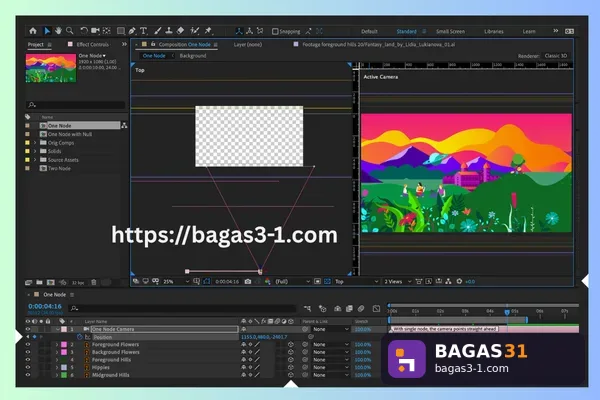600x400 pixels.
Task: Hide the Midground Hills layer eye
Action: tap(28, 375)
